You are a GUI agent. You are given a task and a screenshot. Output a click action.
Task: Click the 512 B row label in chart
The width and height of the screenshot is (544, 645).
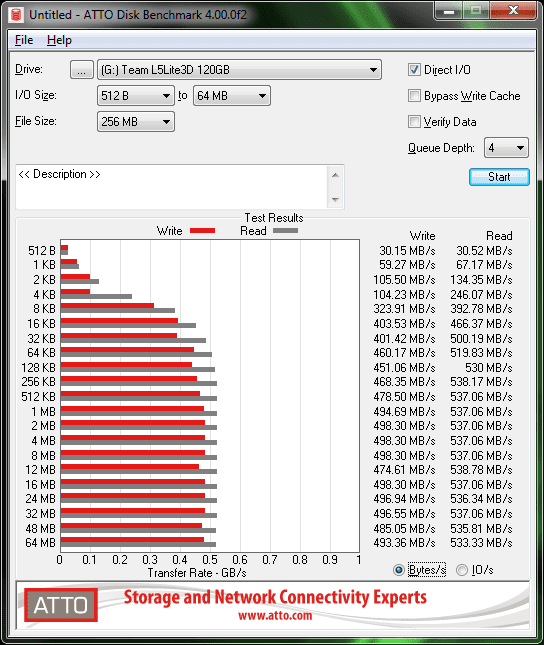42,251
